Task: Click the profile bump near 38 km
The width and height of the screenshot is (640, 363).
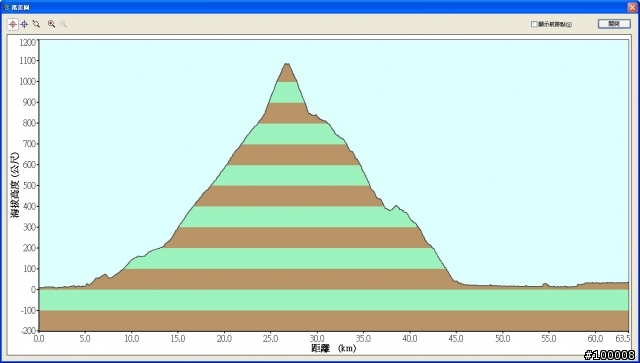Action: (396, 207)
